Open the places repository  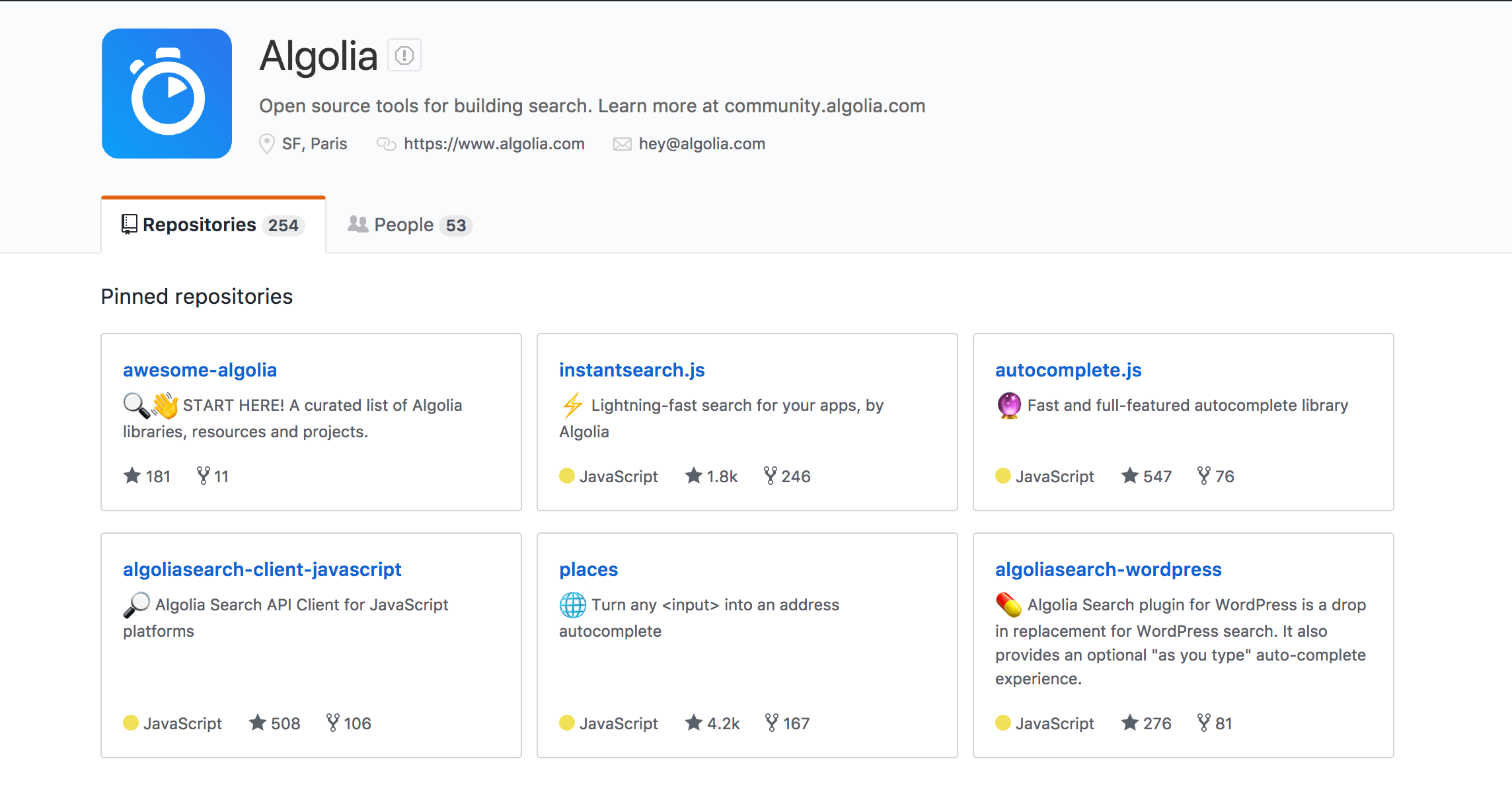pyautogui.click(x=588, y=569)
